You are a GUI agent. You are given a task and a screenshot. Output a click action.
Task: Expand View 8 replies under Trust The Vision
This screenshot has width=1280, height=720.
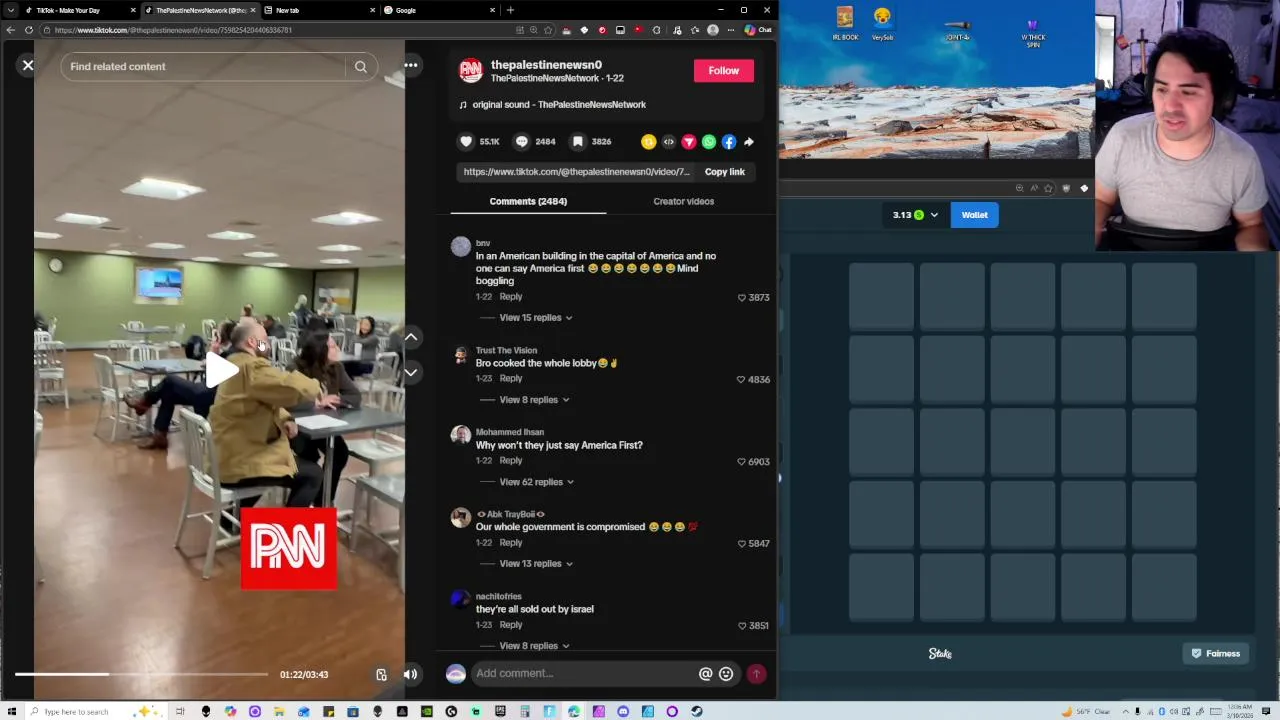point(534,399)
